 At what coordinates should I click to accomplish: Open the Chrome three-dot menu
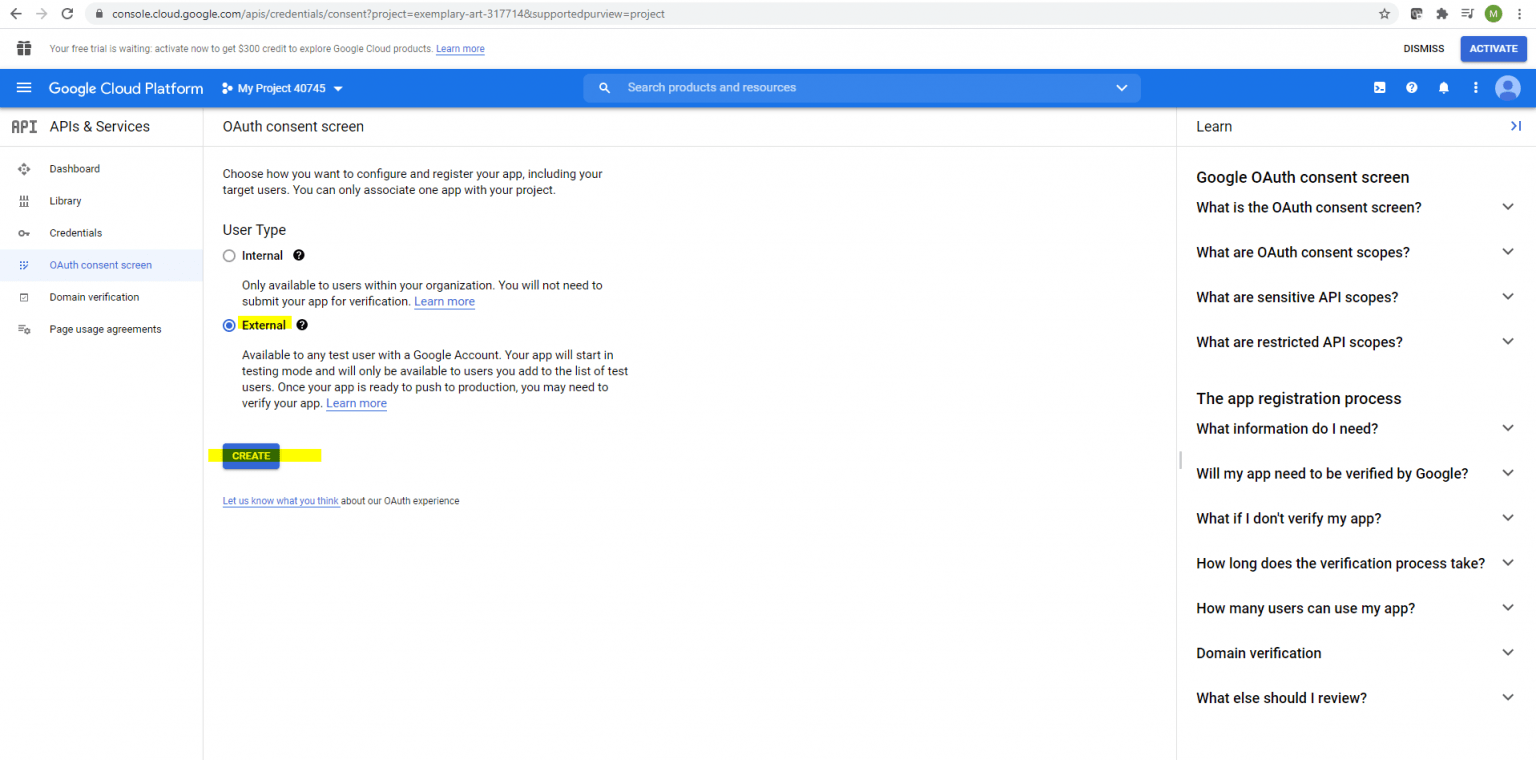coord(1520,14)
